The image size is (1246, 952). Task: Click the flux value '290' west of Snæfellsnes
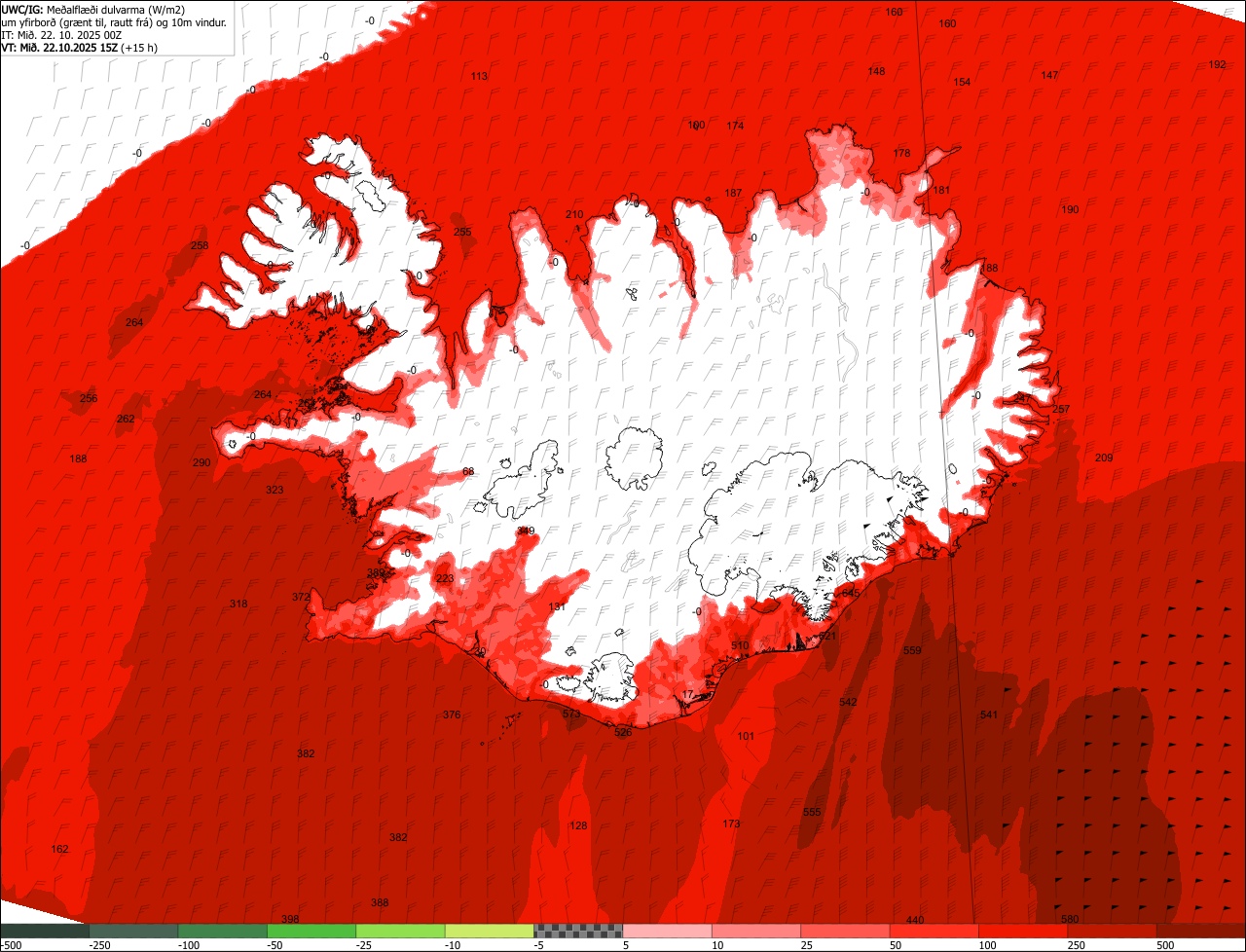click(202, 462)
